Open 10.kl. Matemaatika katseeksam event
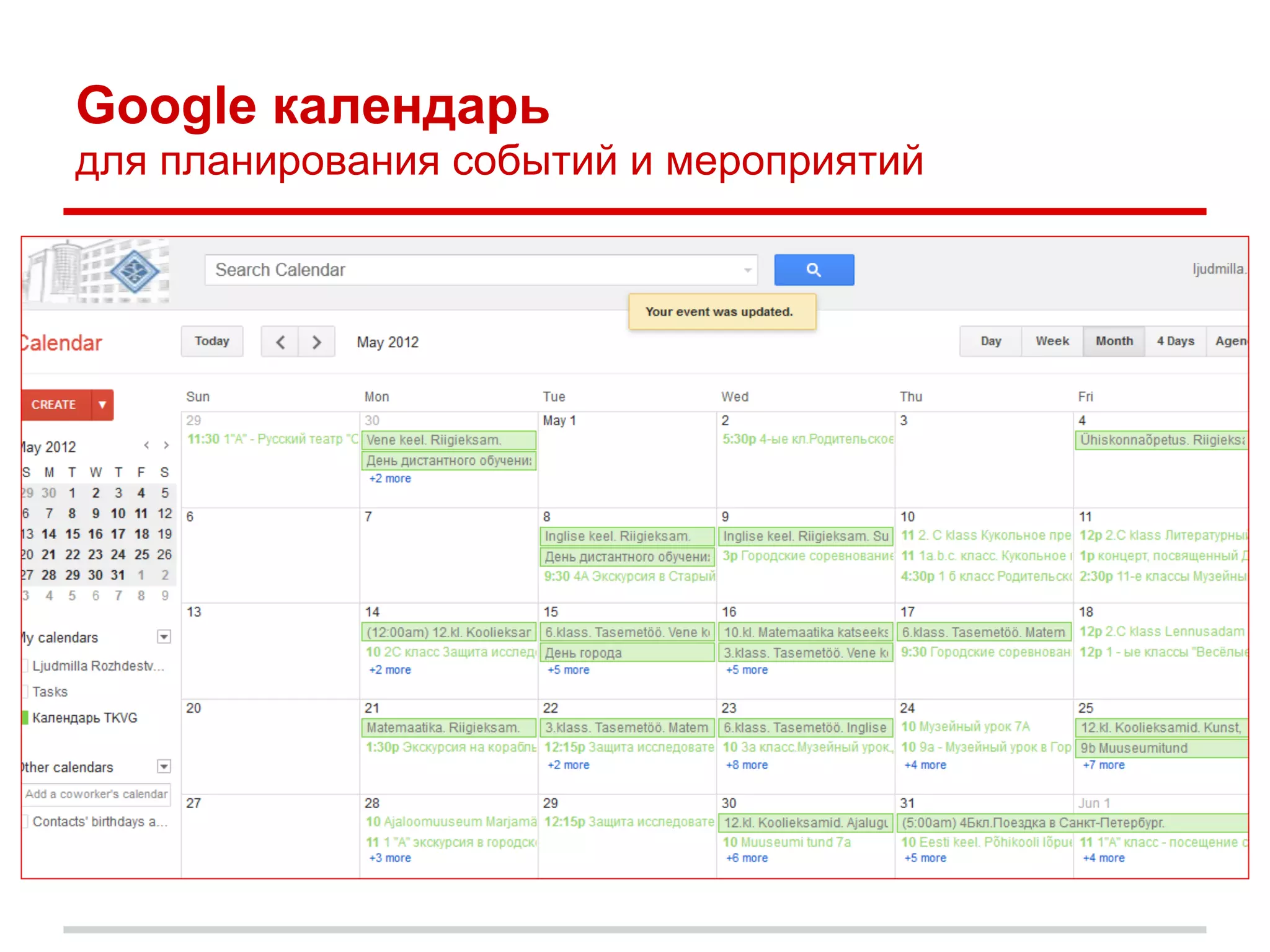Image resolution: width=1270 pixels, height=952 pixels. coord(806,632)
